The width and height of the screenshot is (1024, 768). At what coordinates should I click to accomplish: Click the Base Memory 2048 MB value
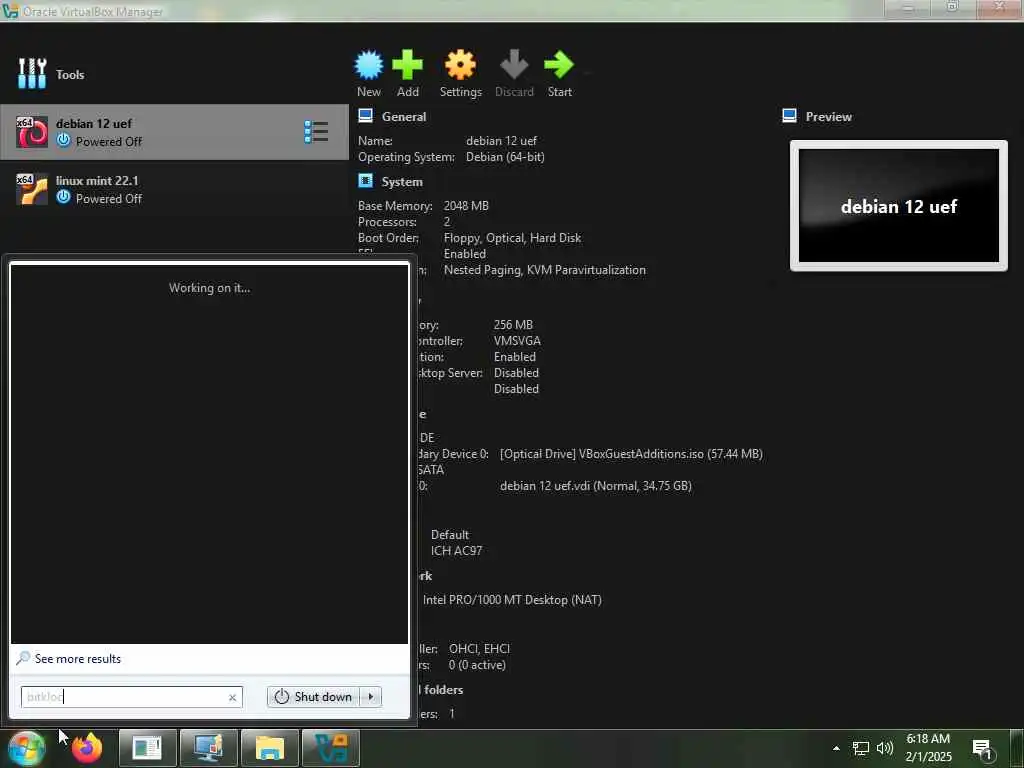pos(466,206)
